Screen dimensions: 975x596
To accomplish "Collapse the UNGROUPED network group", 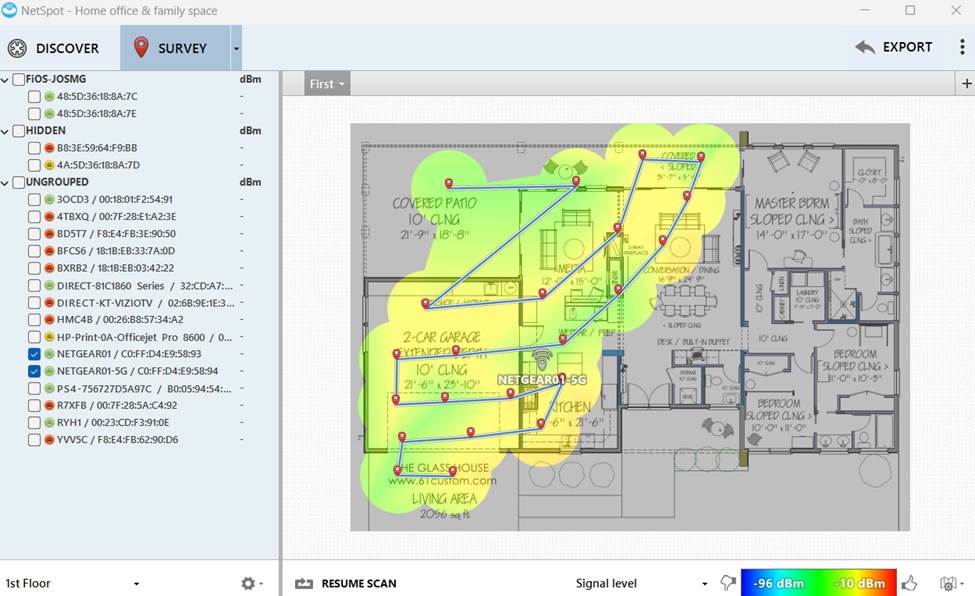I will [x=5, y=182].
